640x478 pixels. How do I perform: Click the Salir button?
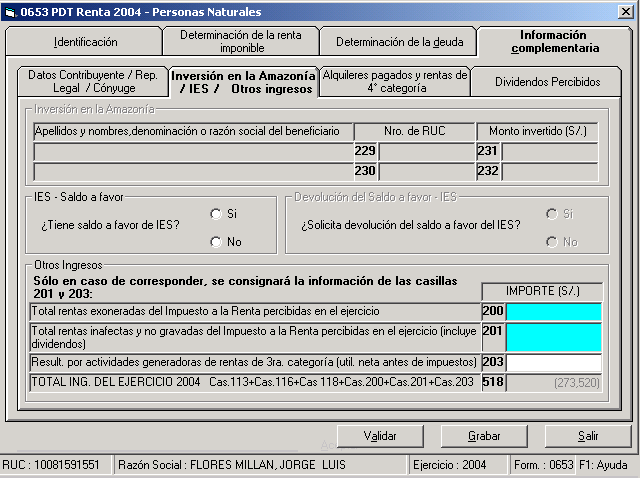tap(587, 436)
